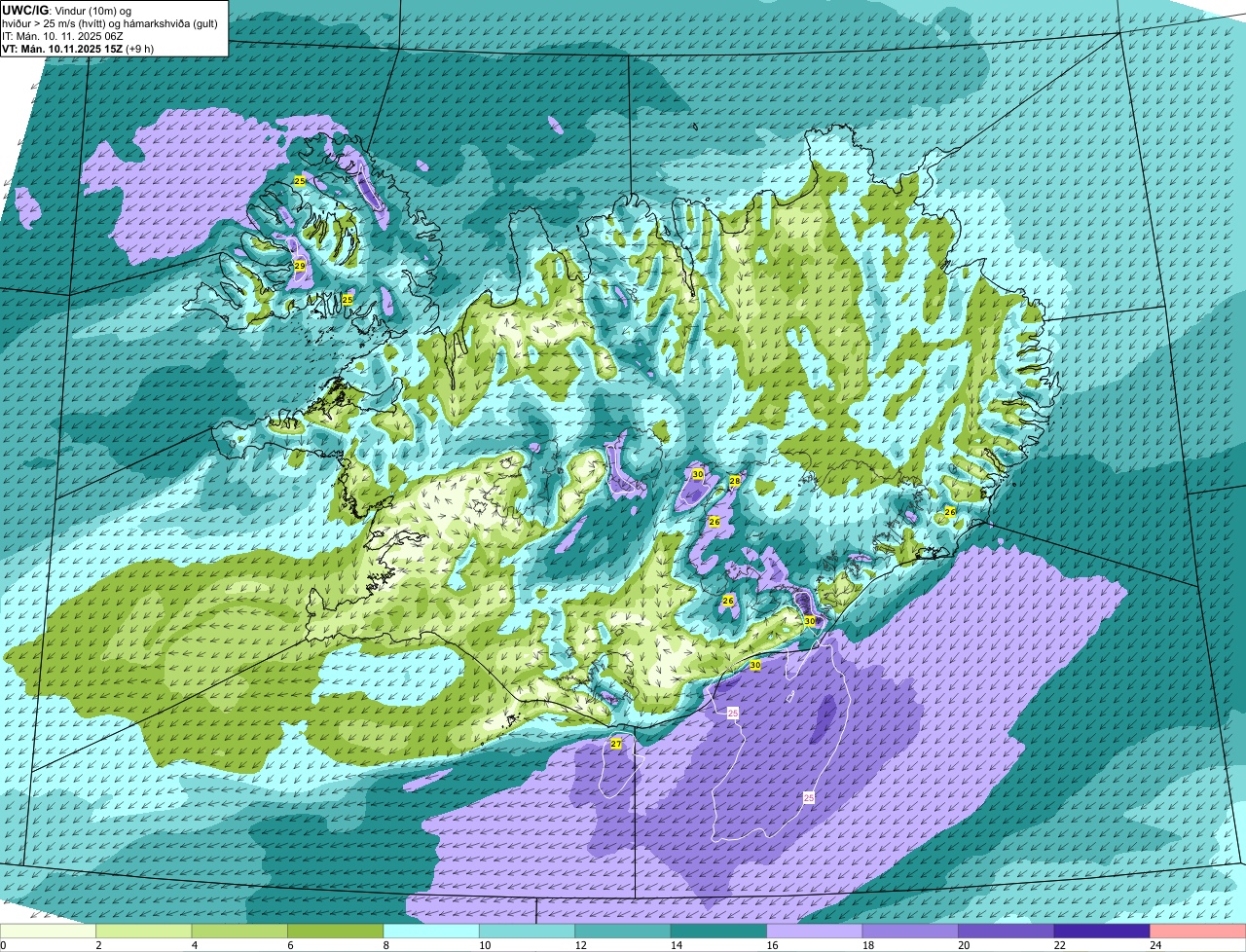The height and width of the screenshot is (952, 1246).
Task: Click the 'VT: Mán. 10.11.2025 15Z (+9 h)' line
Action: [x=78, y=49]
